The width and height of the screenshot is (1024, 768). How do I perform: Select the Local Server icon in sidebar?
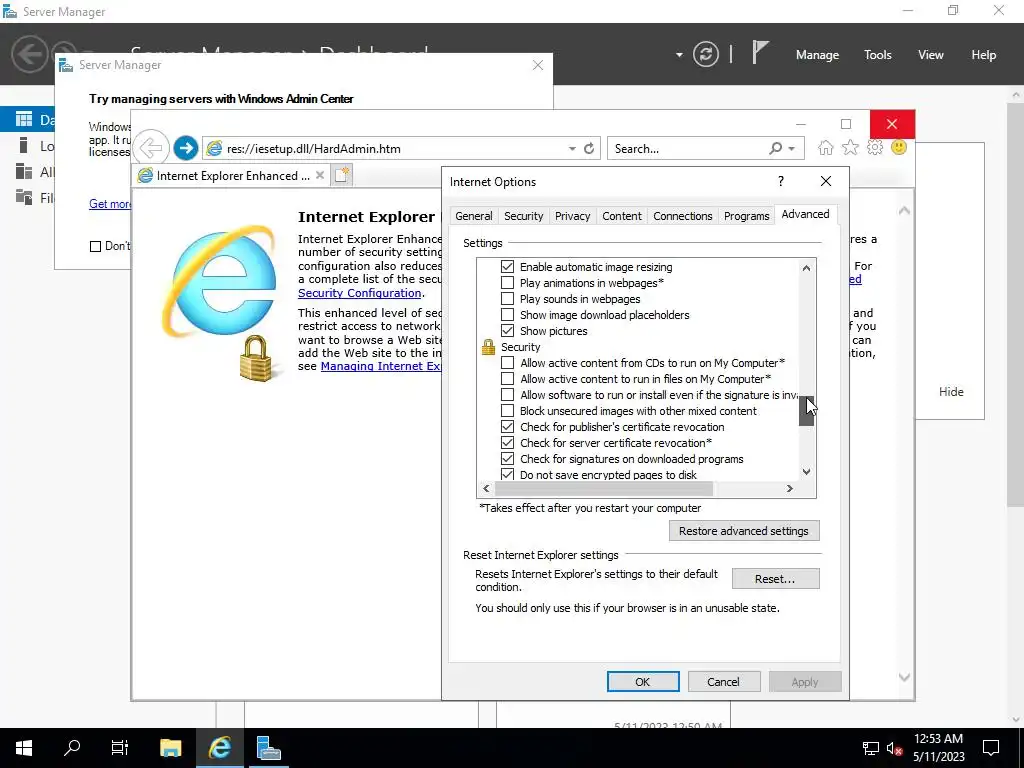coord(24,145)
